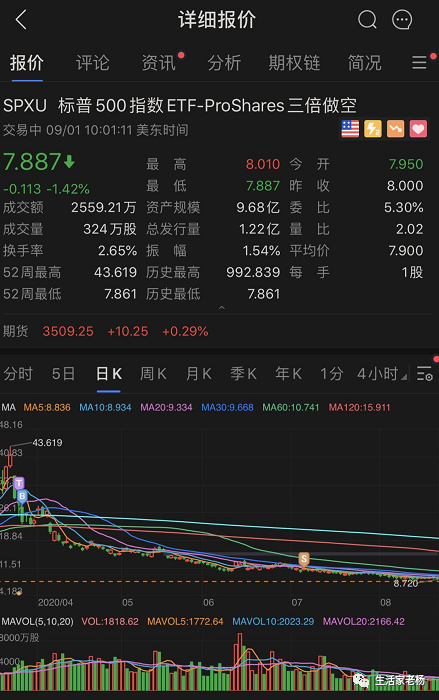Image resolution: width=439 pixels, height=700 pixels.
Task: Open chart settings icon next to 4小时
Action: click(x=425, y=373)
